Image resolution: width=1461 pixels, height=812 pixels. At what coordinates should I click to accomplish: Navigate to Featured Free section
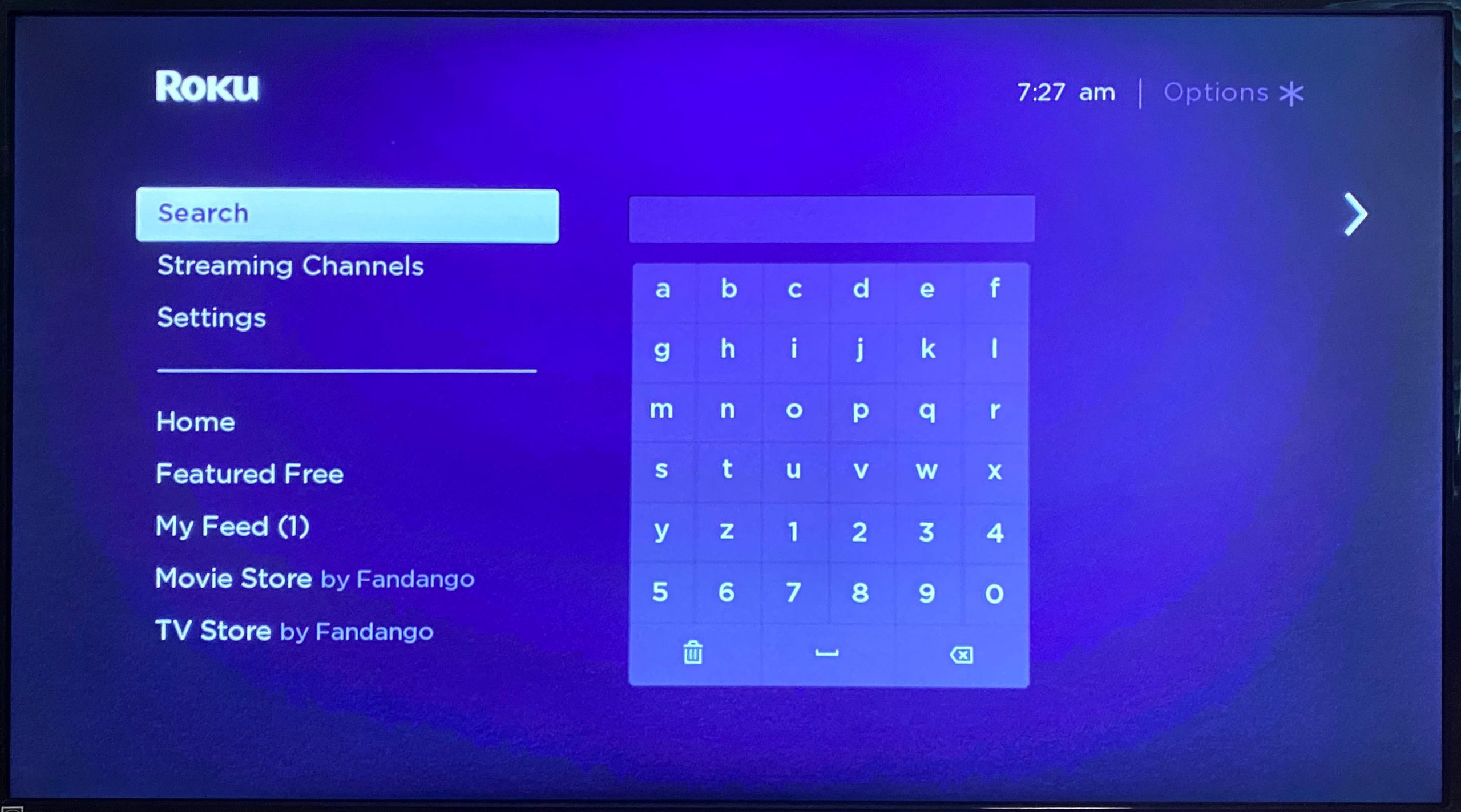click(248, 472)
